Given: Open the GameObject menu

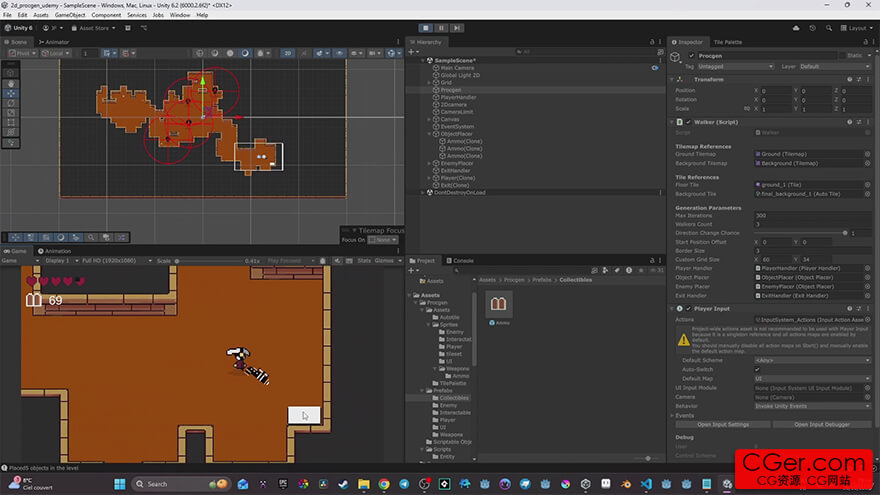Looking at the screenshot, I should (x=70, y=15).
